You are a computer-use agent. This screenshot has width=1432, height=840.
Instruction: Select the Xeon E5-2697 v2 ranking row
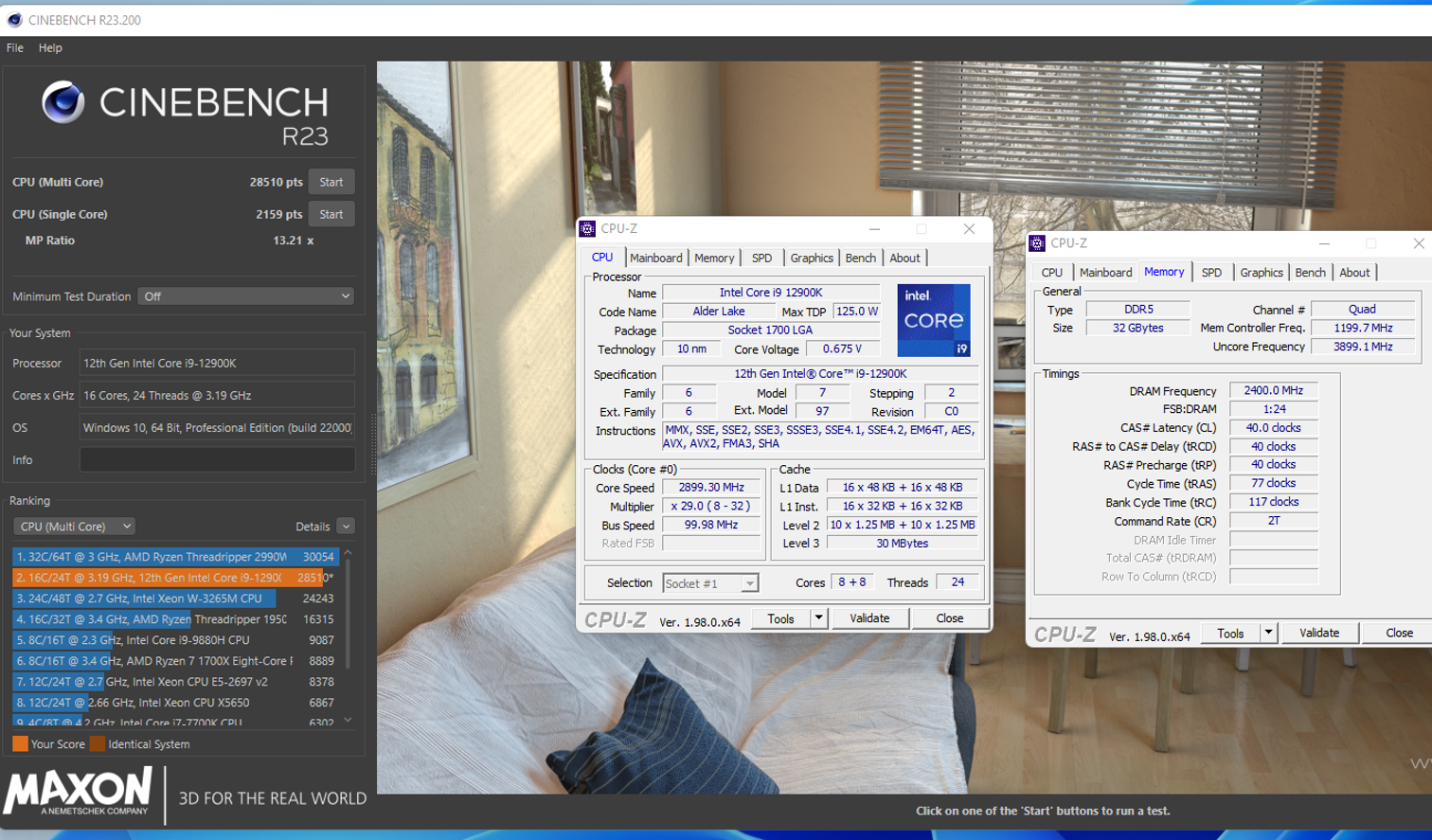(x=176, y=682)
